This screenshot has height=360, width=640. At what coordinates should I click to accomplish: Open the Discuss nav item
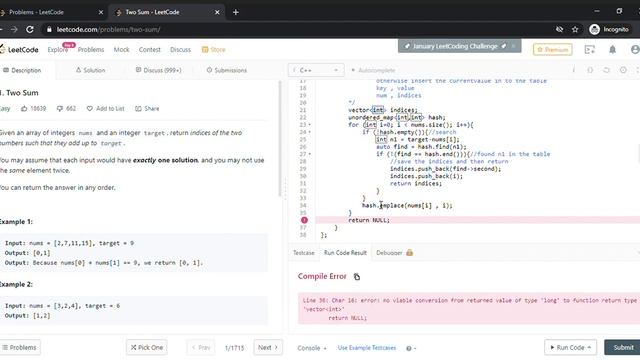pyautogui.click(x=180, y=49)
